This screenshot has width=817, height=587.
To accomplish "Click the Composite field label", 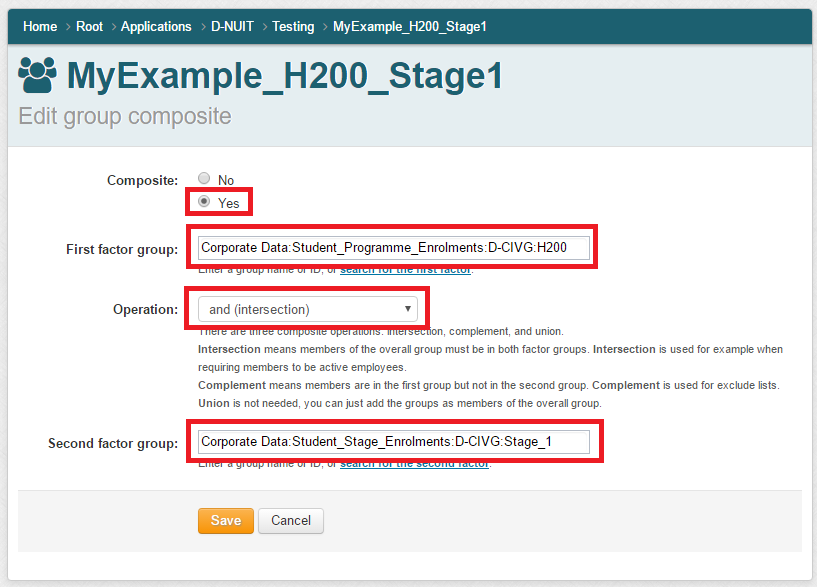I will pyautogui.click(x=142, y=181).
